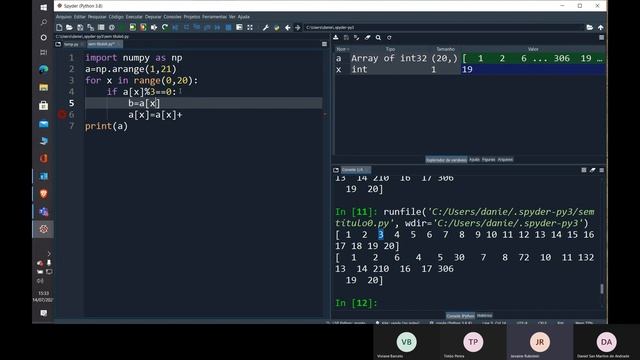The height and width of the screenshot is (360, 640).
Task: Sort variables by Nome column header
Action: [342, 49]
